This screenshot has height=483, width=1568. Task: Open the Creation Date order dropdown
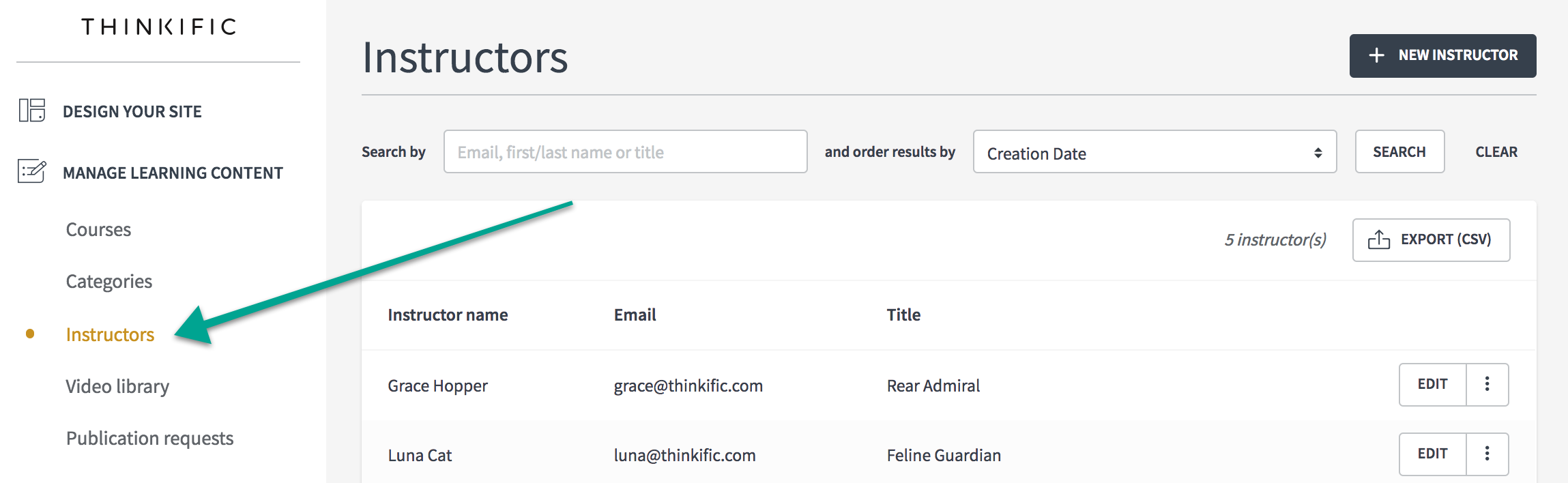pos(1155,151)
